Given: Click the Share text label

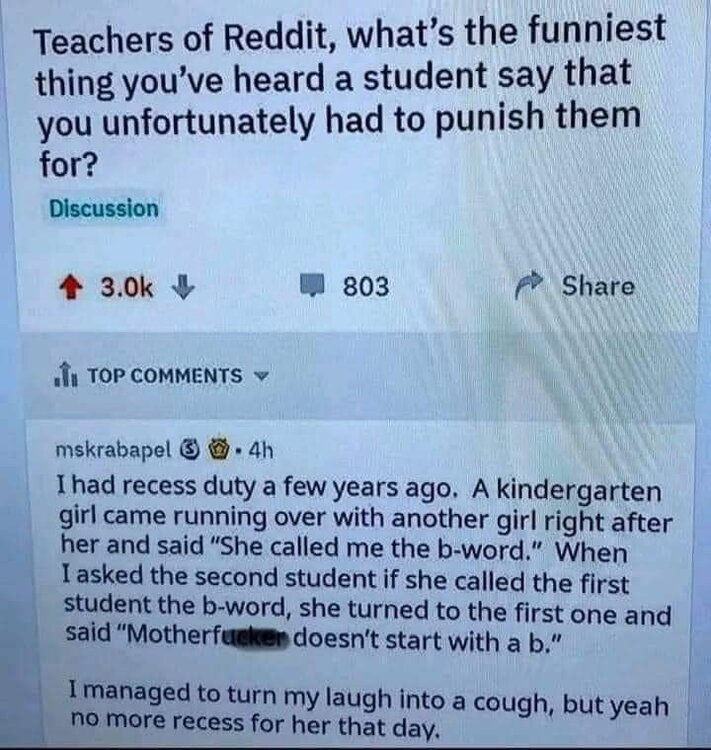Looking at the screenshot, I should pos(598,286).
